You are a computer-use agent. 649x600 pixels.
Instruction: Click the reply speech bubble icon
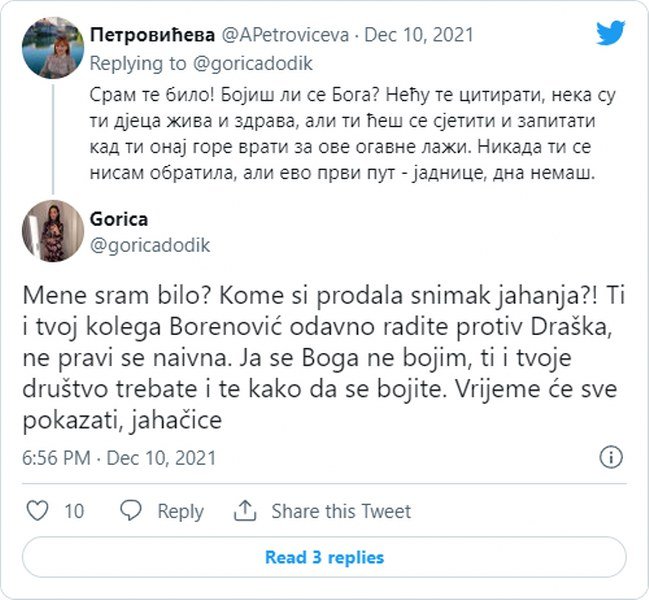[x=131, y=511]
